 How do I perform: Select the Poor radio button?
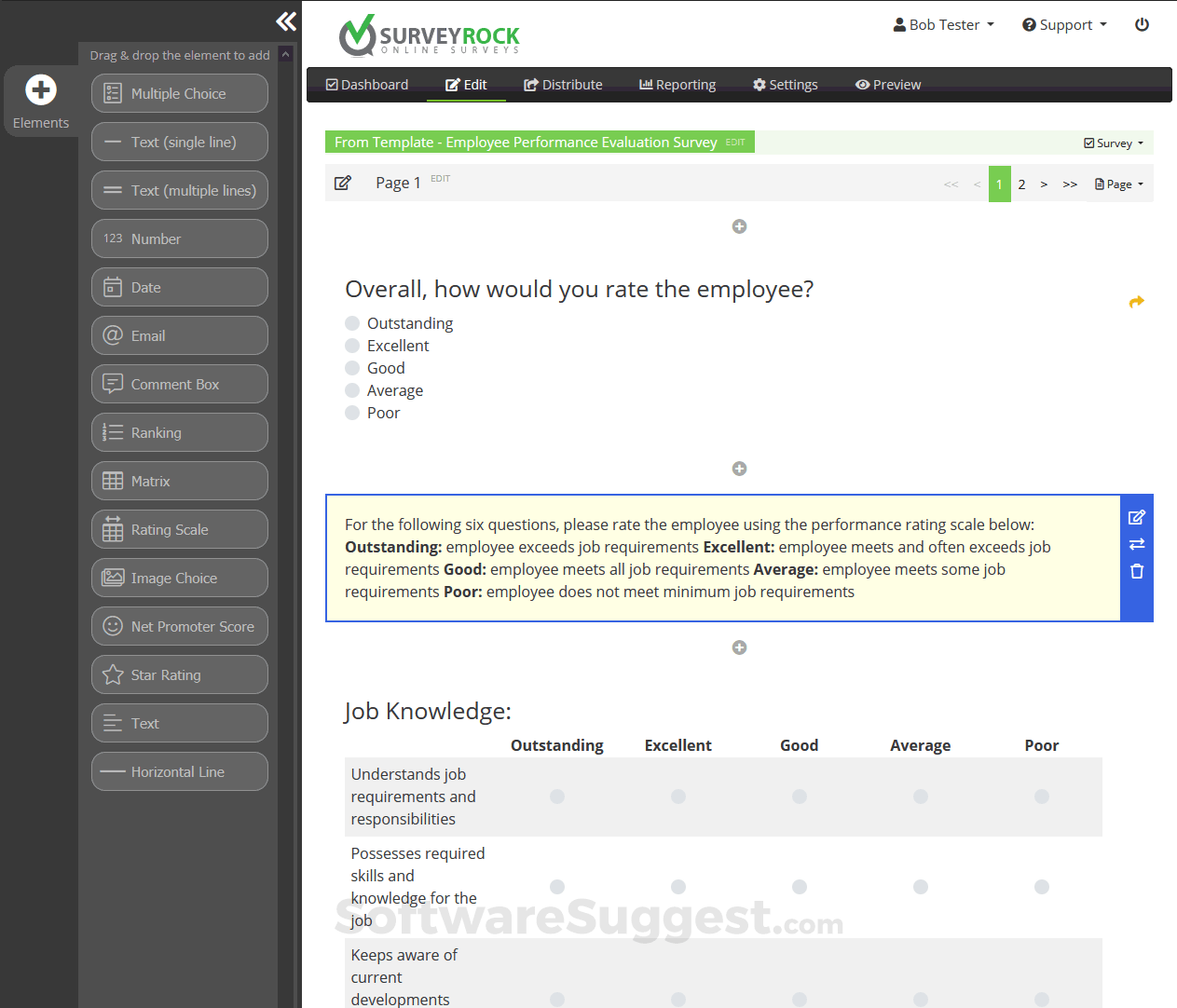(x=352, y=413)
